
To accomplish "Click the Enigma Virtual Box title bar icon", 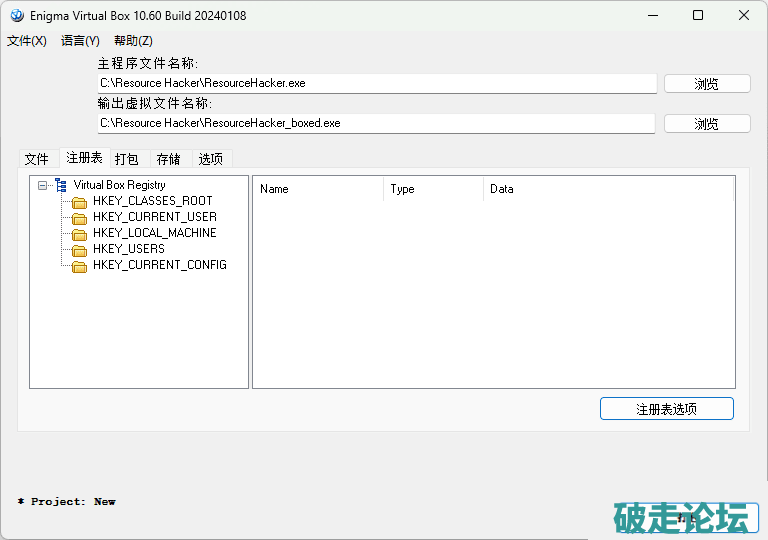I will 17,16.
